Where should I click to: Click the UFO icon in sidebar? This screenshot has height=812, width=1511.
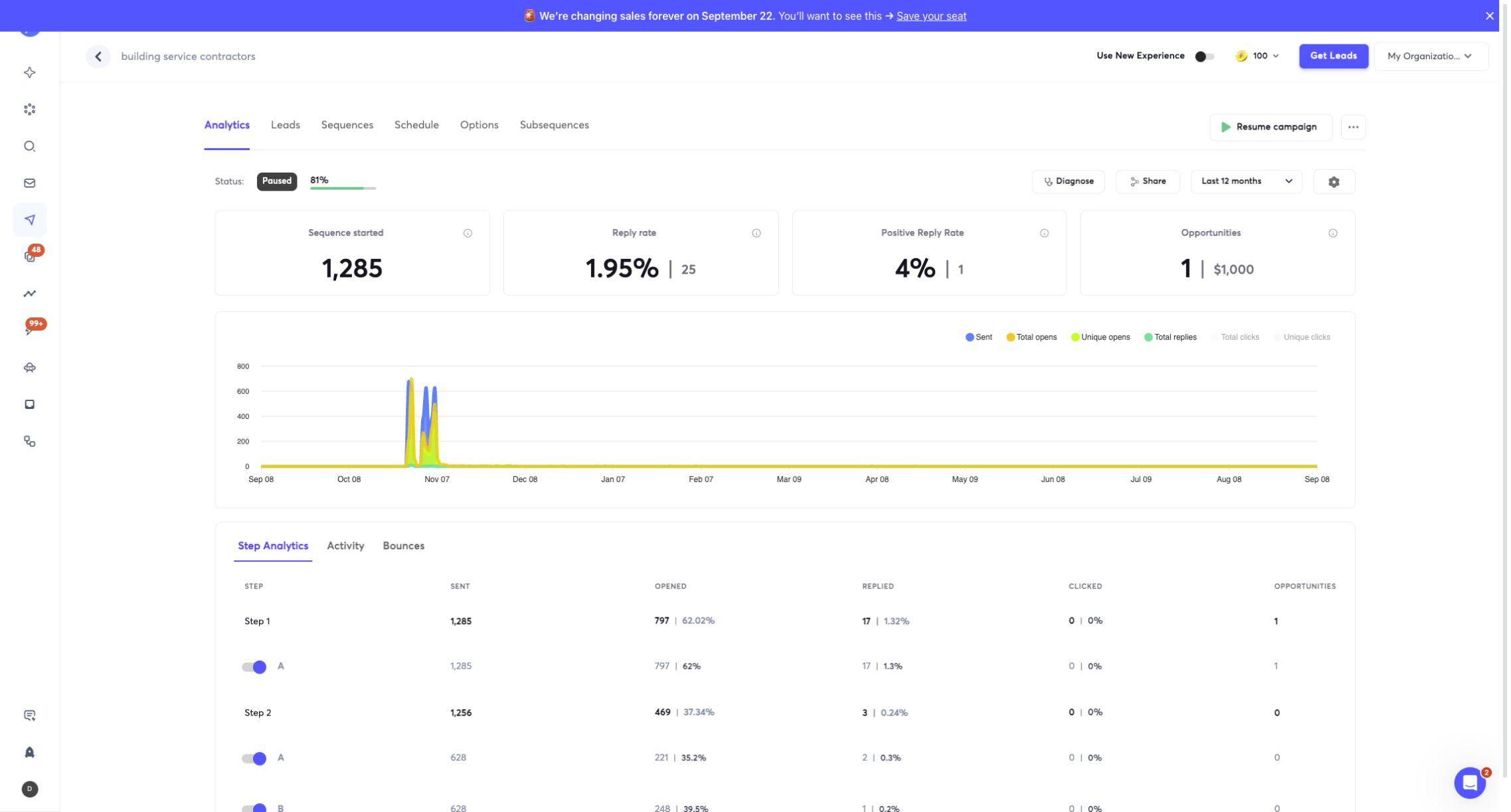(x=29, y=367)
